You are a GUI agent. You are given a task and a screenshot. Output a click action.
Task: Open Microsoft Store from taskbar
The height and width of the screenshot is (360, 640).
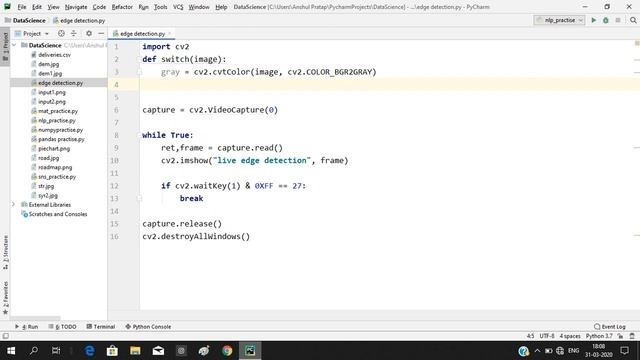[x=112, y=351]
